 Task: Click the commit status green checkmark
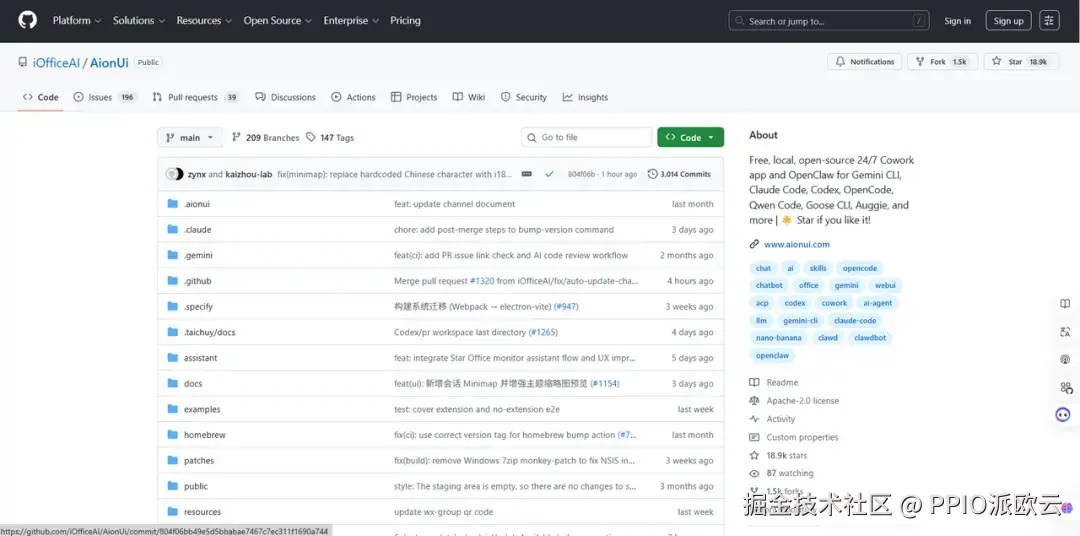click(x=549, y=174)
